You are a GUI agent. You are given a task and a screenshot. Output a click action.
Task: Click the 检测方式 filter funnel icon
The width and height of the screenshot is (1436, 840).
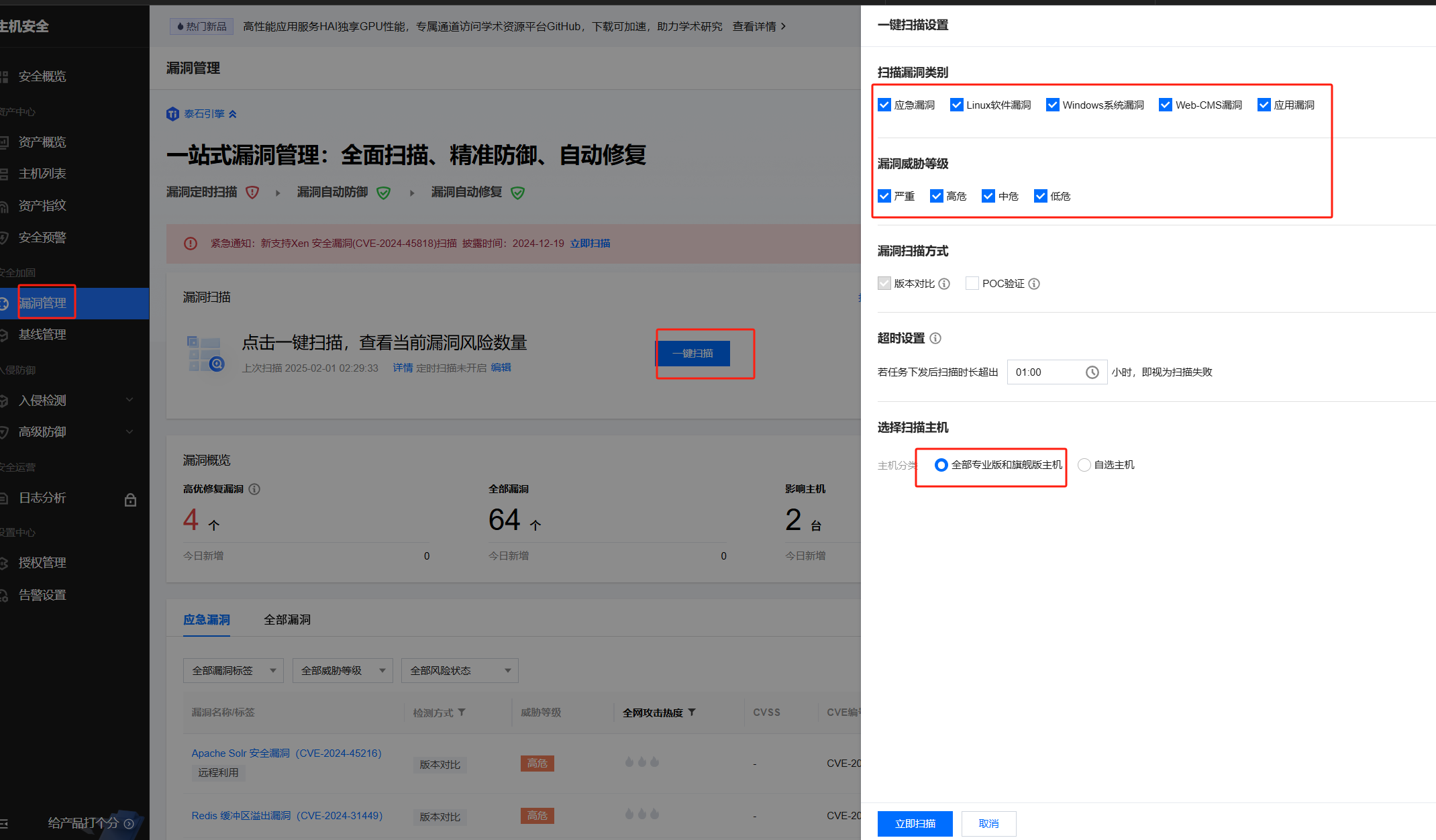tap(462, 713)
